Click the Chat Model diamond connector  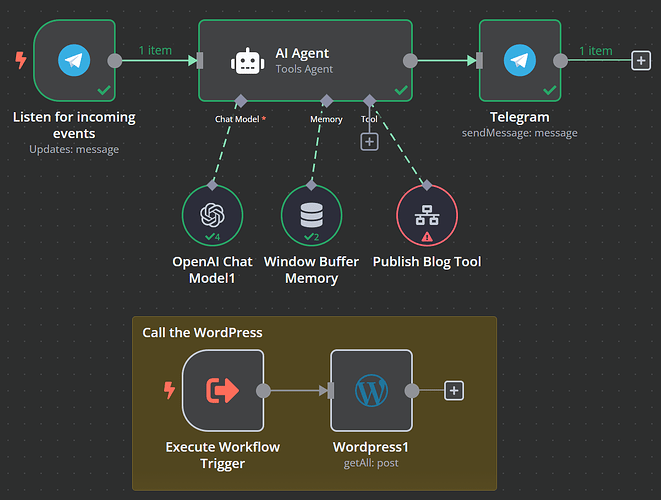pyautogui.click(x=241, y=101)
